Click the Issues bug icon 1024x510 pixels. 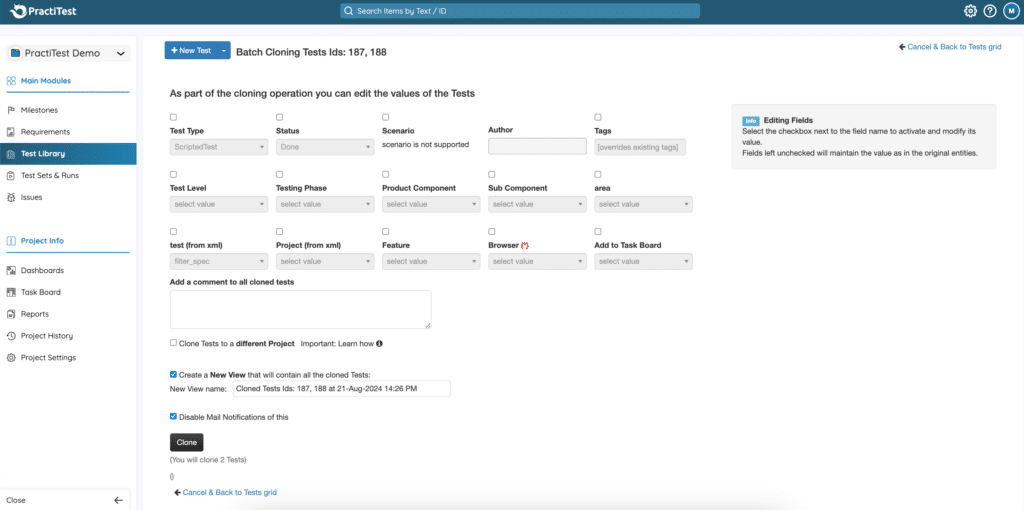(11, 197)
